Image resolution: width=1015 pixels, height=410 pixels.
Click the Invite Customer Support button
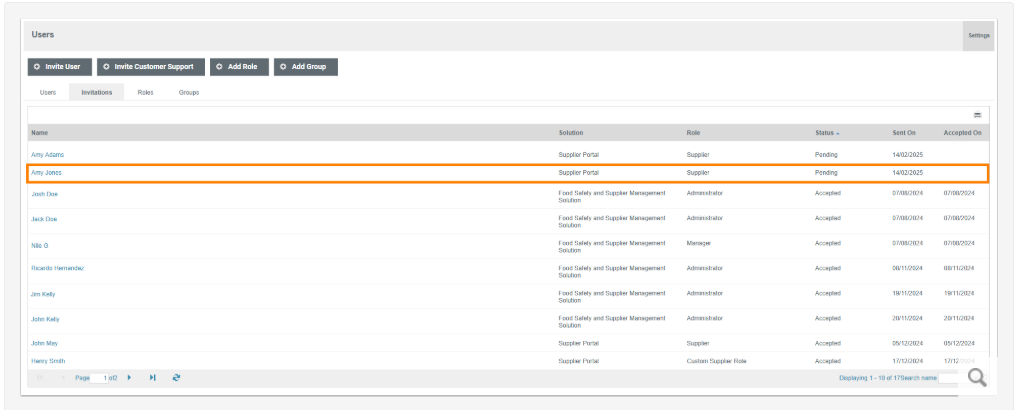(151, 67)
